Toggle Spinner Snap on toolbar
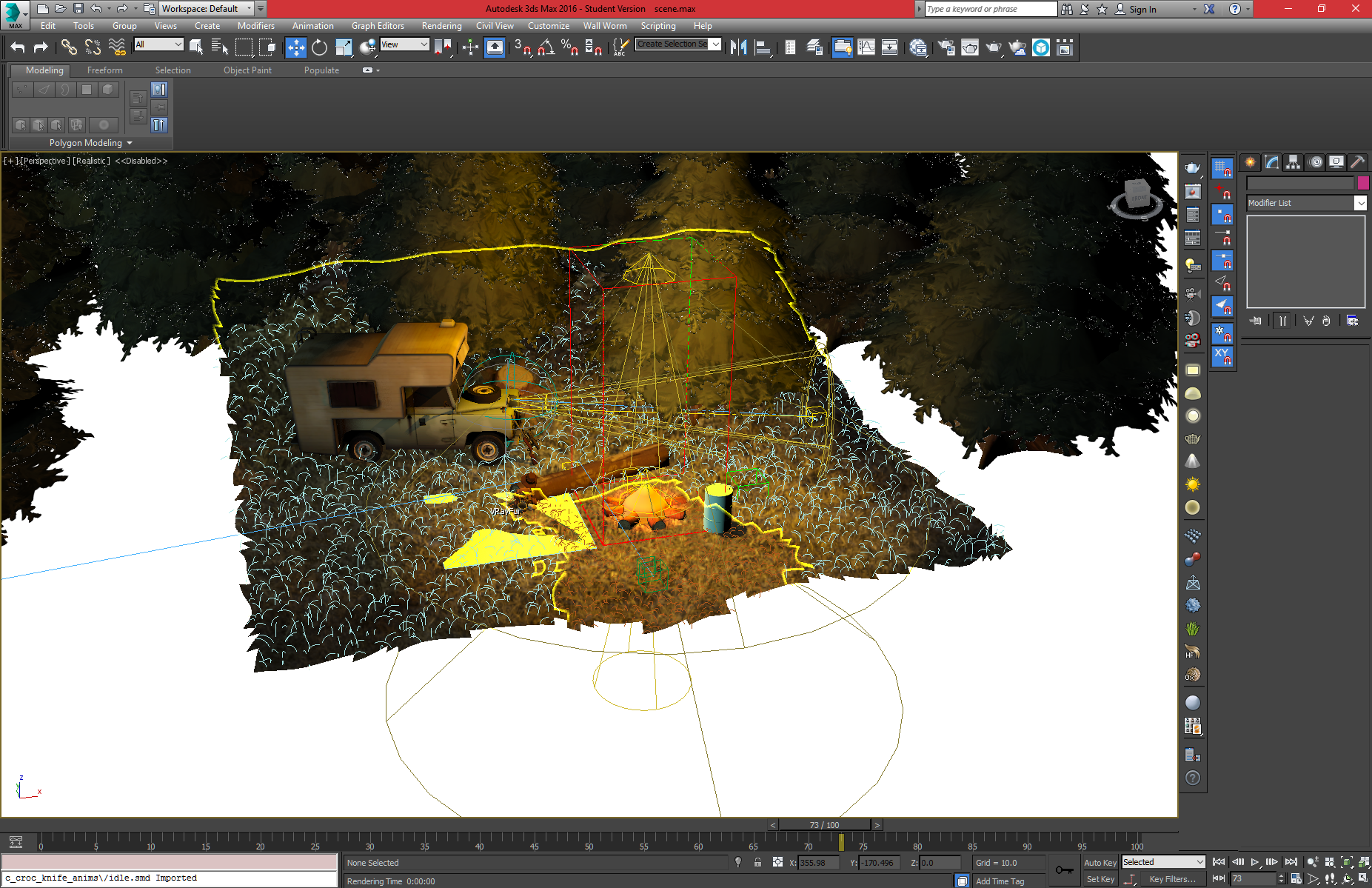The height and width of the screenshot is (888, 1372). pos(593,48)
